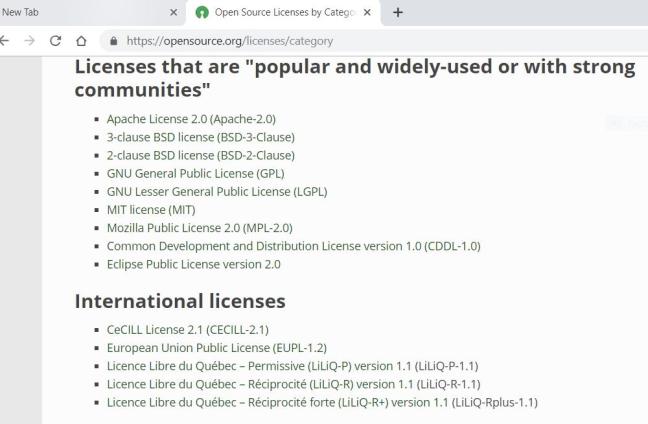The height and width of the screenshot is (424, 648).
Task: Close the Open Source Licenses tab
Action: click(367, 12)
